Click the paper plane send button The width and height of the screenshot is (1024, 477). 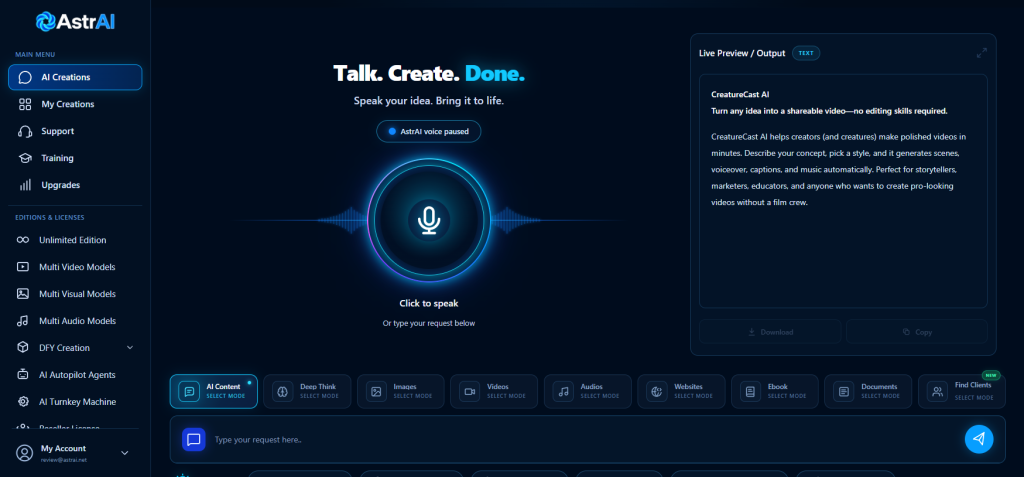tap(979, 439)
